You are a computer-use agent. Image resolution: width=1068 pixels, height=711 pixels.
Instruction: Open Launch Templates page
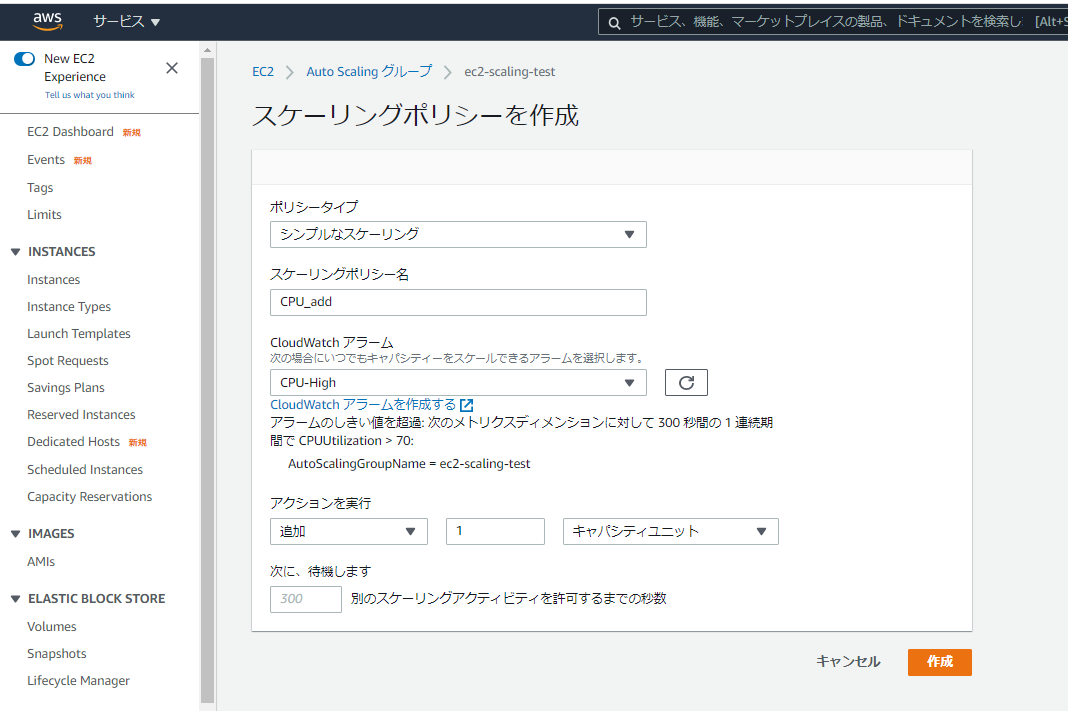coord(78,334)
